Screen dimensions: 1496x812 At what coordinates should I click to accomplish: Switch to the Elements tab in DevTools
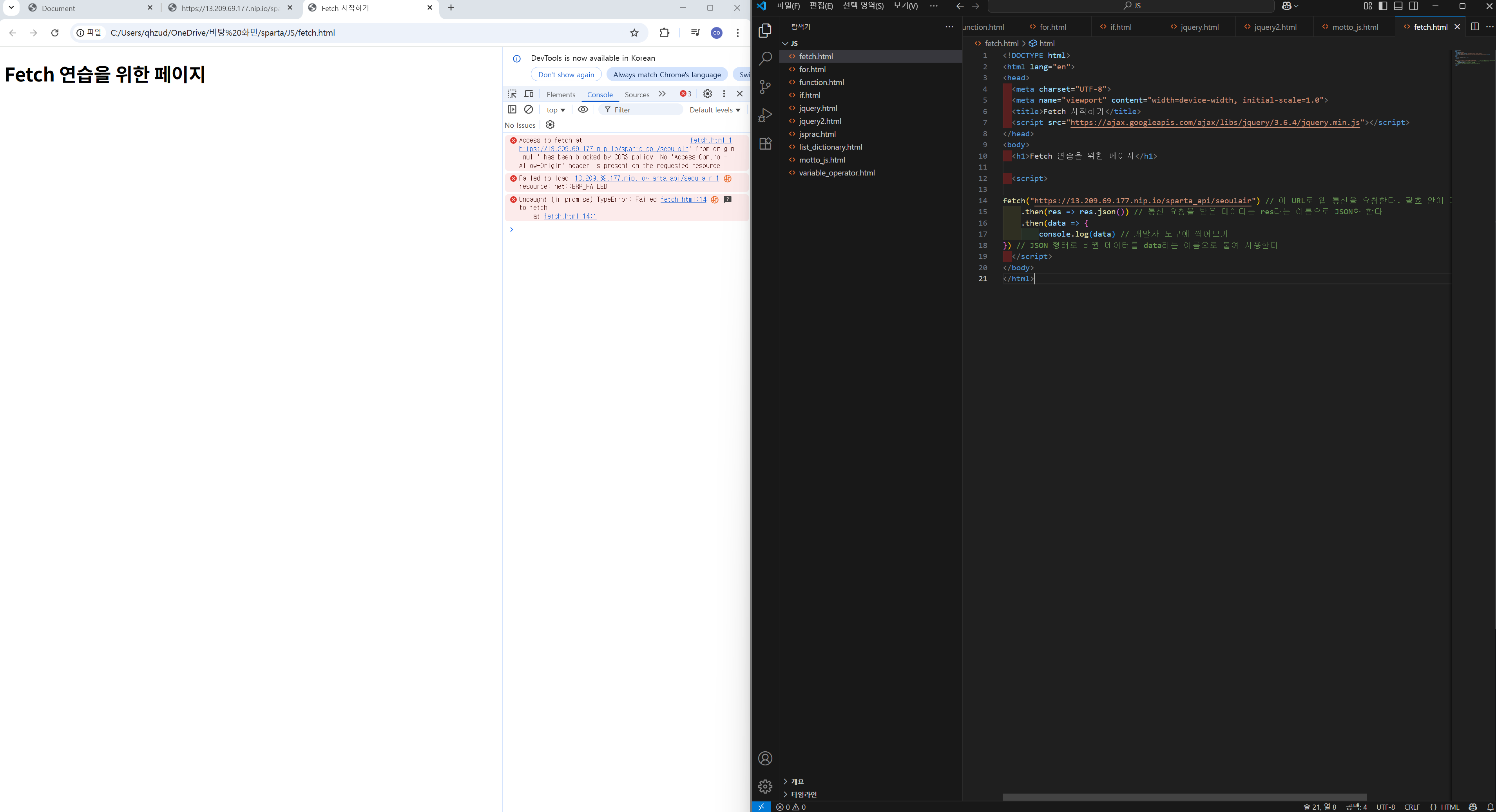click(560, 95)
